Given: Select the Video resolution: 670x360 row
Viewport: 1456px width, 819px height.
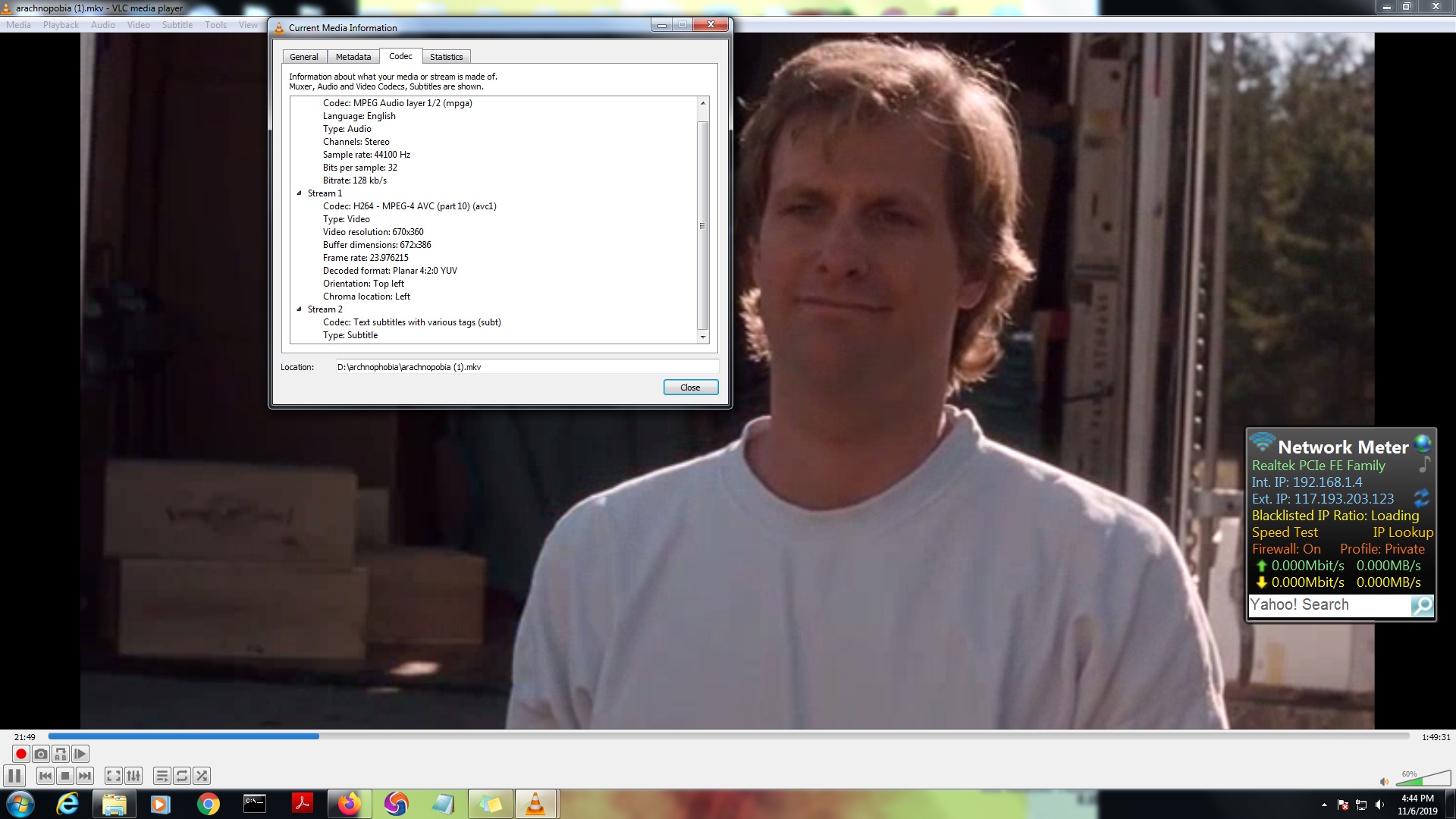Looking at the screenshot, I should tap(373, 232).
